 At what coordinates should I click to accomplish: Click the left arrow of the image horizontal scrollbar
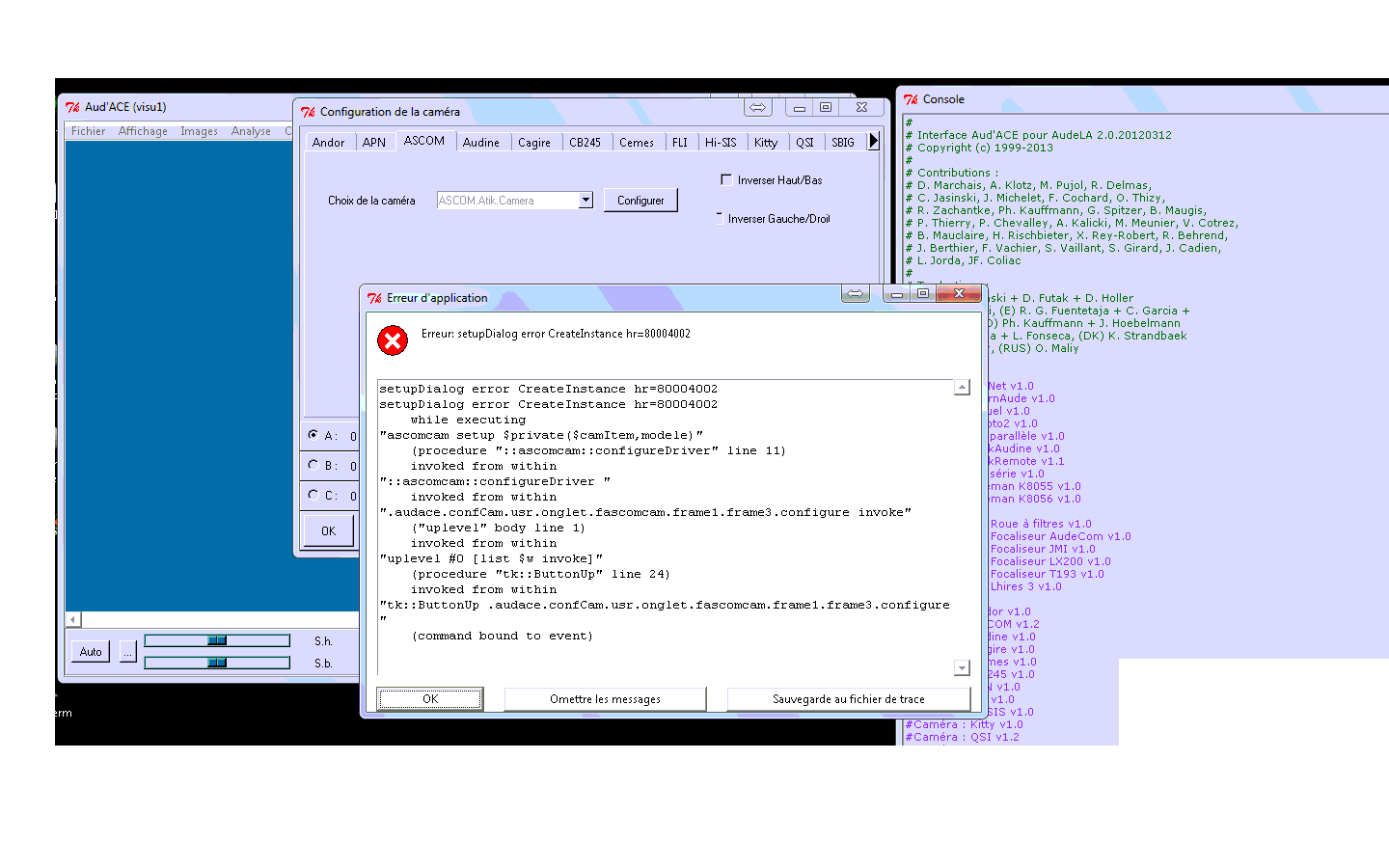(73, 619)
